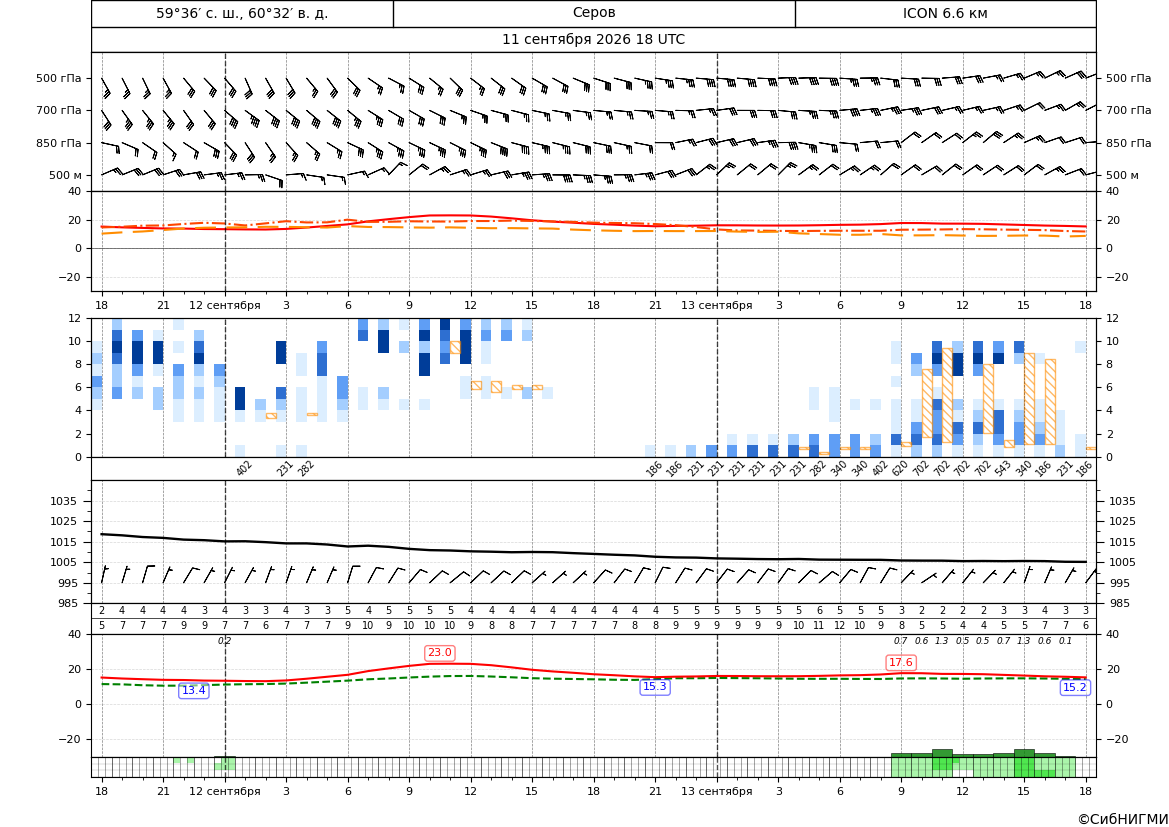Click the 500 гПа left axis label
1169x827 pixels.
59,78
